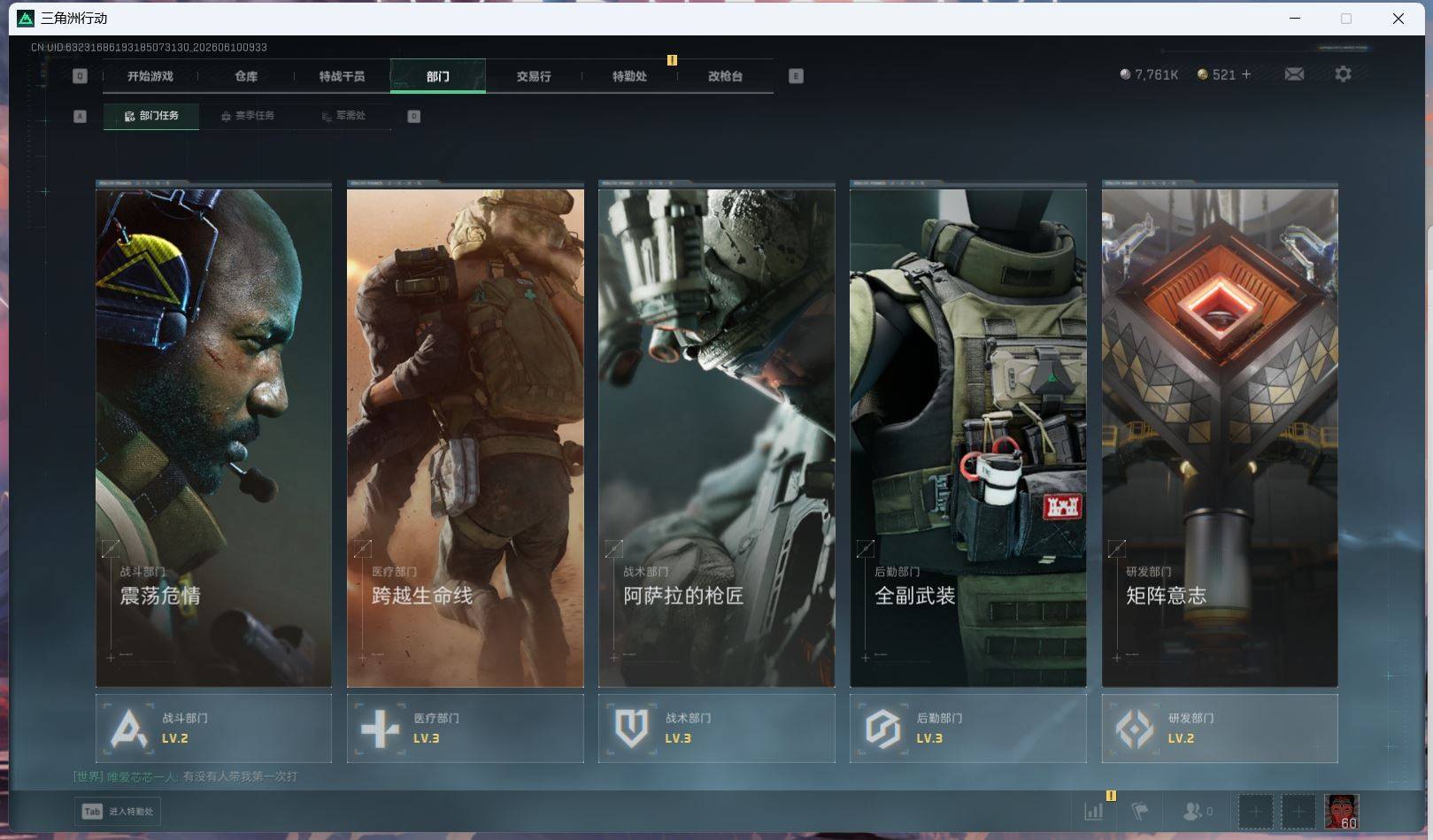The width and height of the screenshot is (1433, 840).
Task: Open the 跨越生命线 medical department card
Action: pos(465,437)
